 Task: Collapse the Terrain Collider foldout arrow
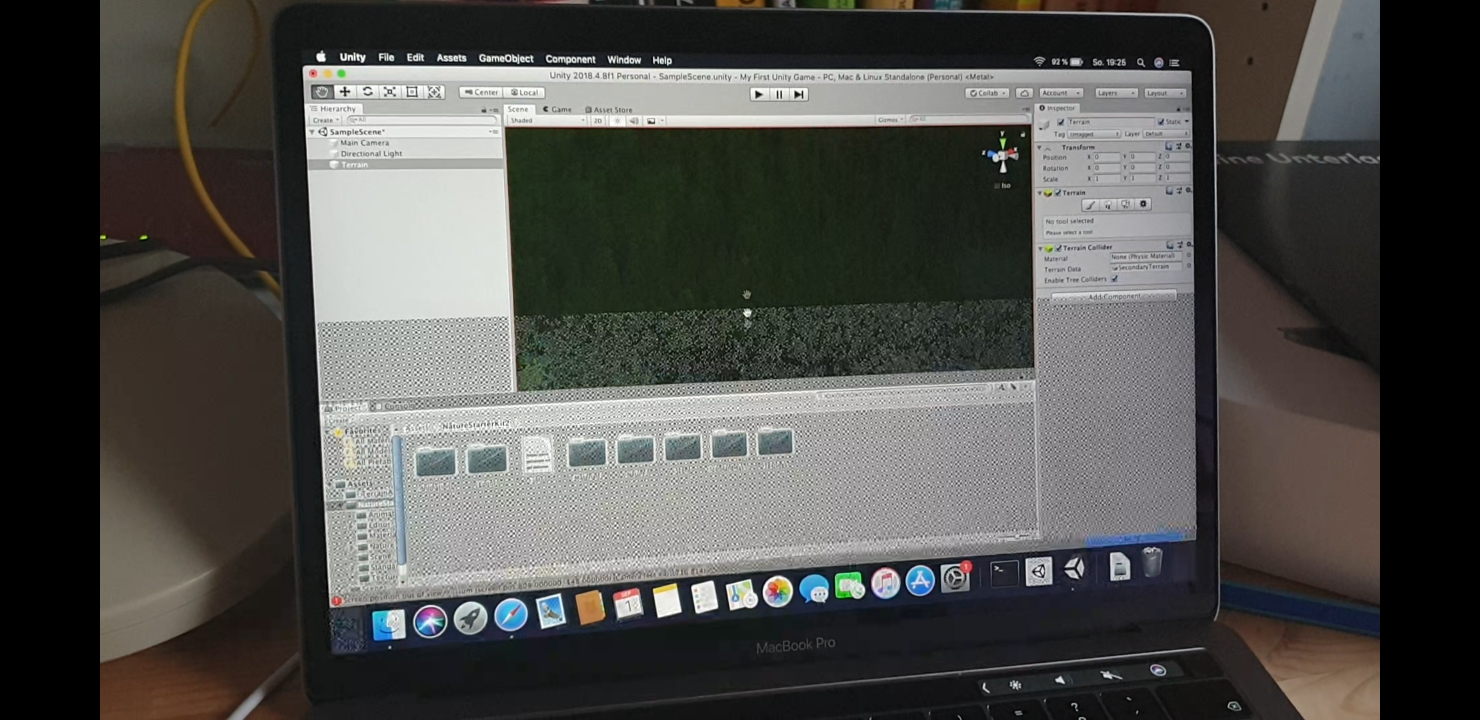pyautogui.click(x=1040, y=248)
